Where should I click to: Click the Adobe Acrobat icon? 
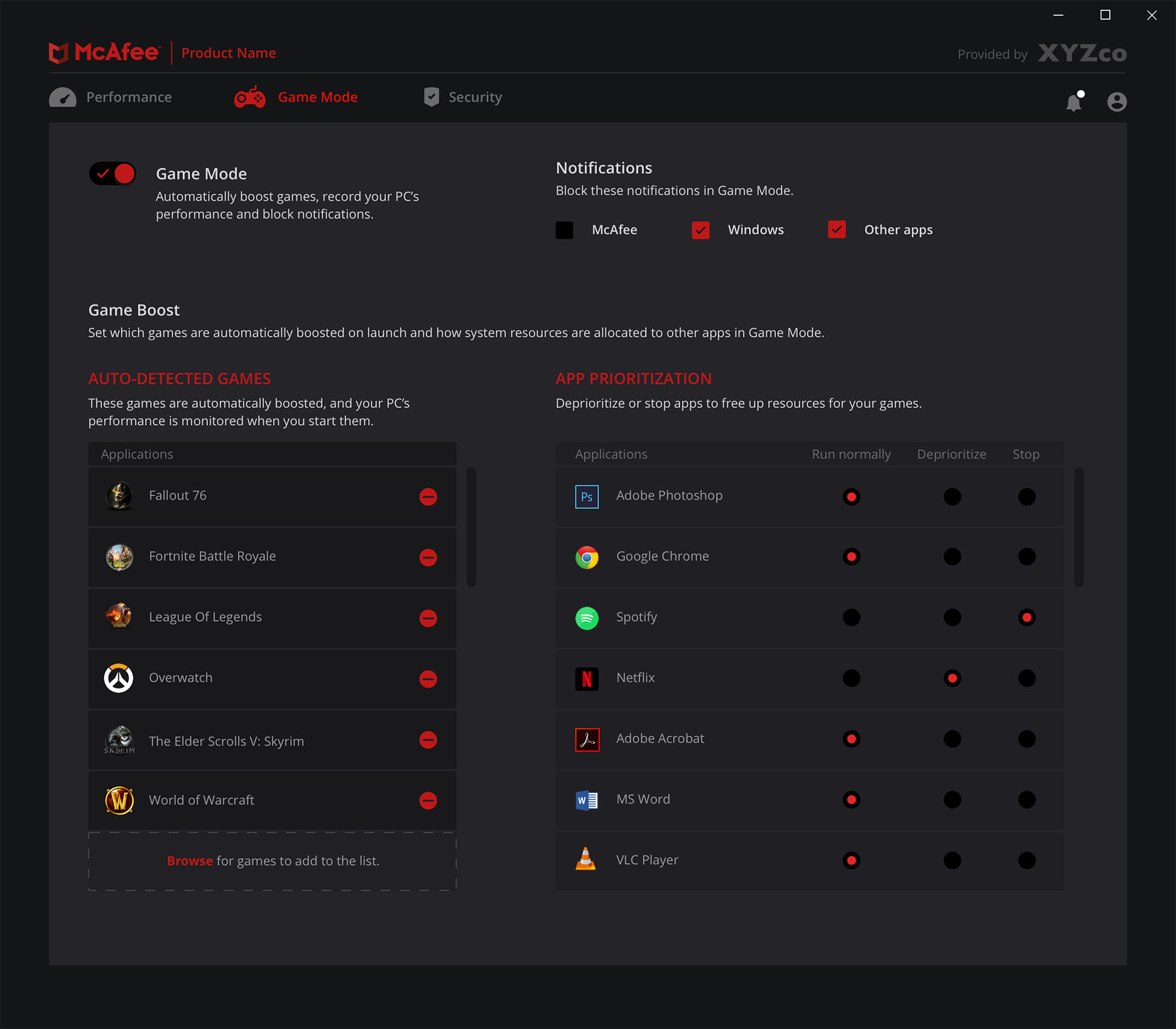[587, 739]
